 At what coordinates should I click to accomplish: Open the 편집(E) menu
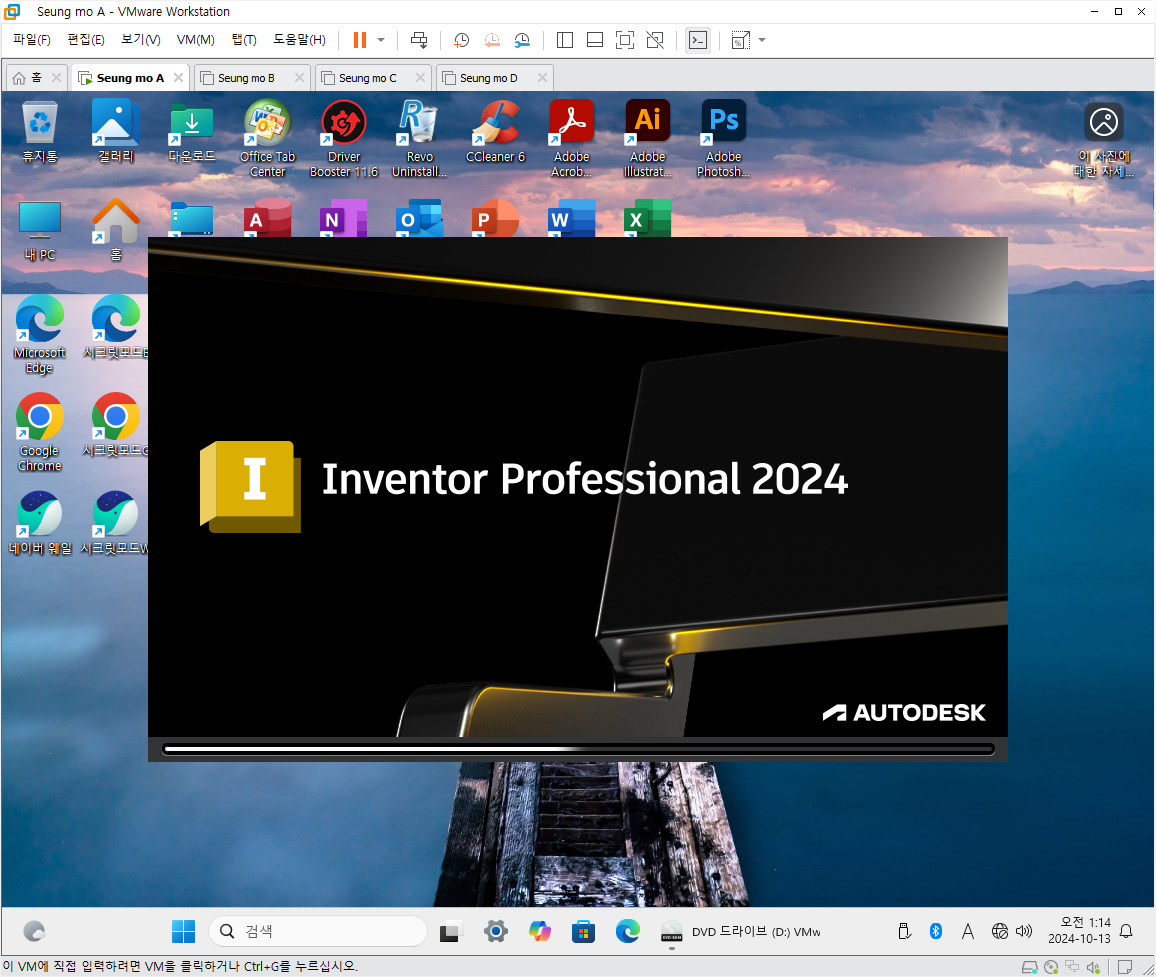(86, 40)
